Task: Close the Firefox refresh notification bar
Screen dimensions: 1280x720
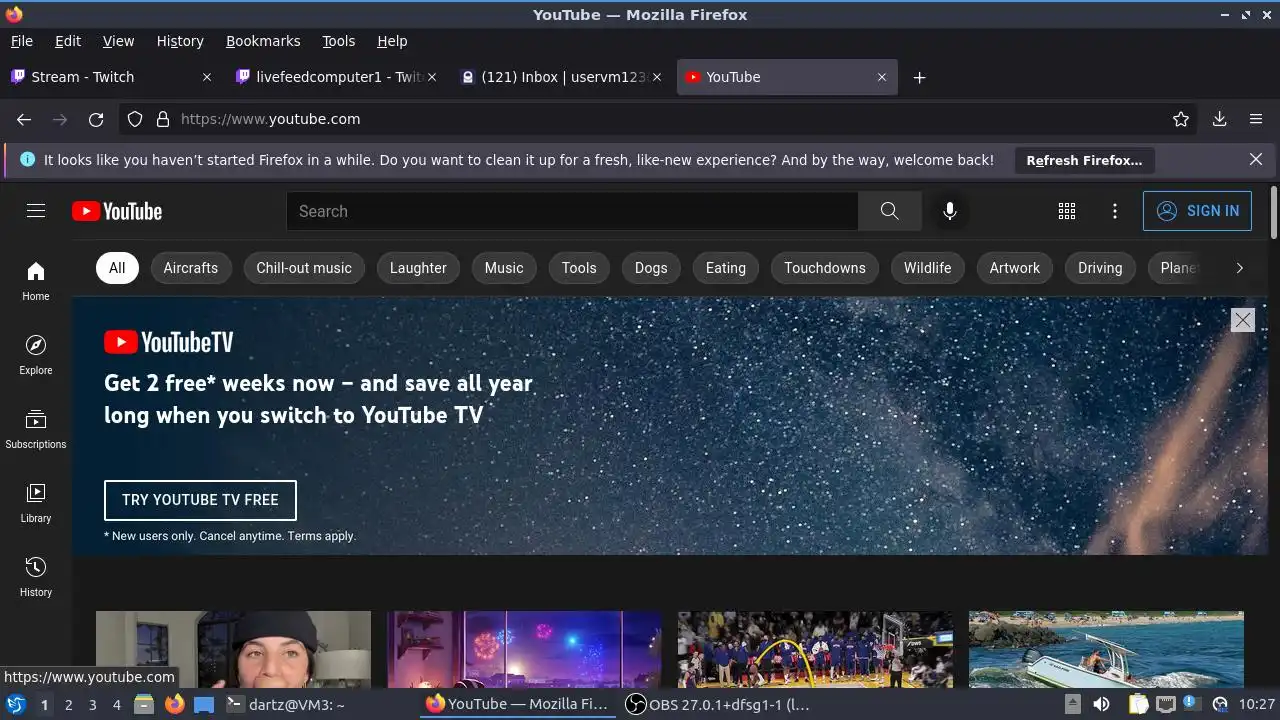Action: (1256, 159)
